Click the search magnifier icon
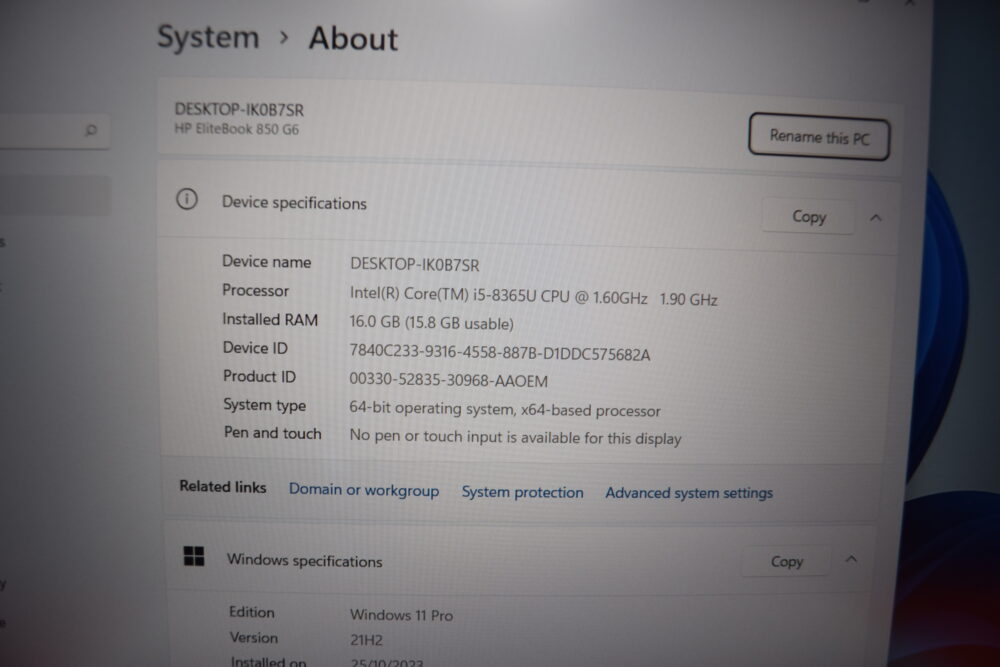Viewport: 1000px width, 667px height. tap(91, 130)
